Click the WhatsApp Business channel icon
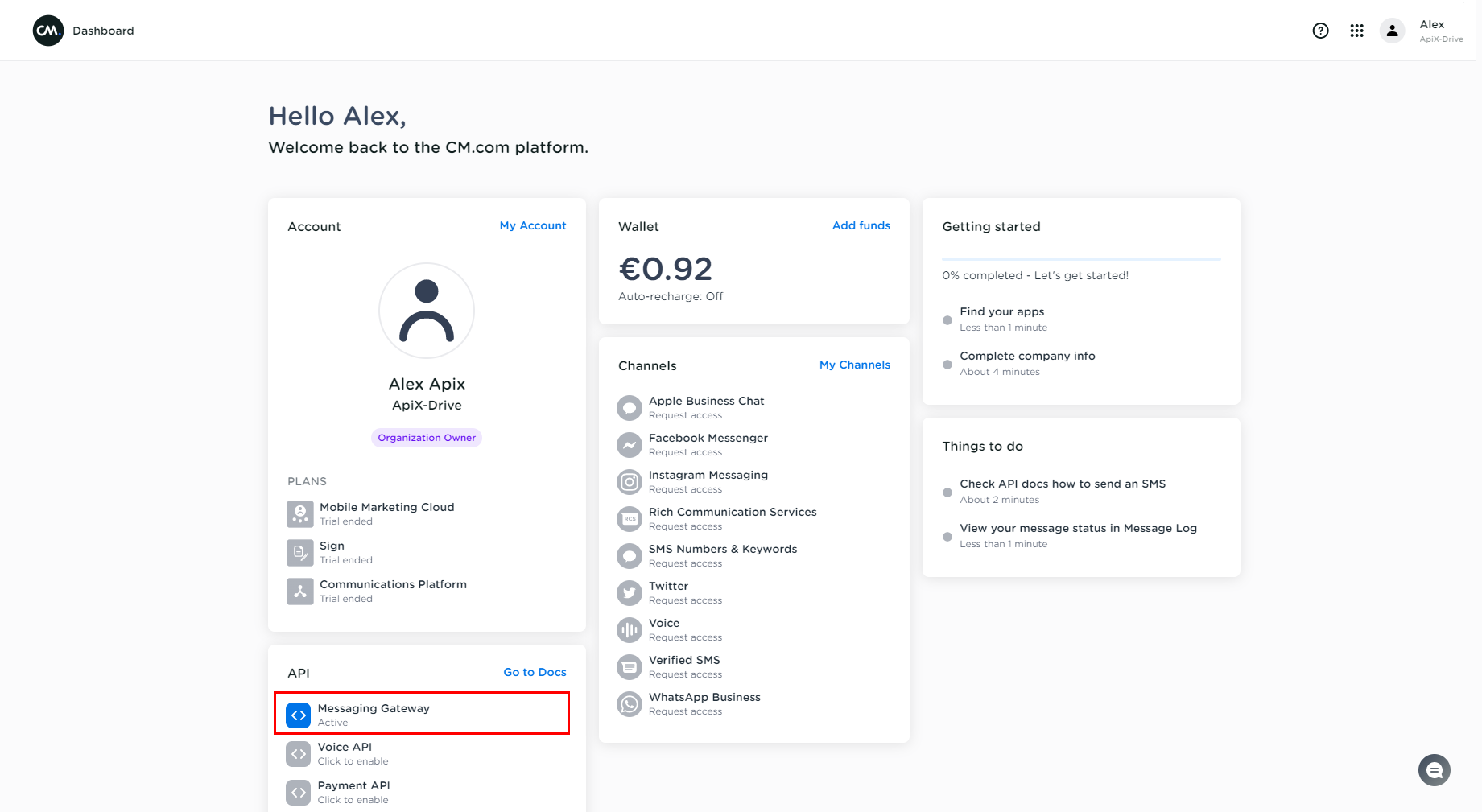 tap(629, 704)
